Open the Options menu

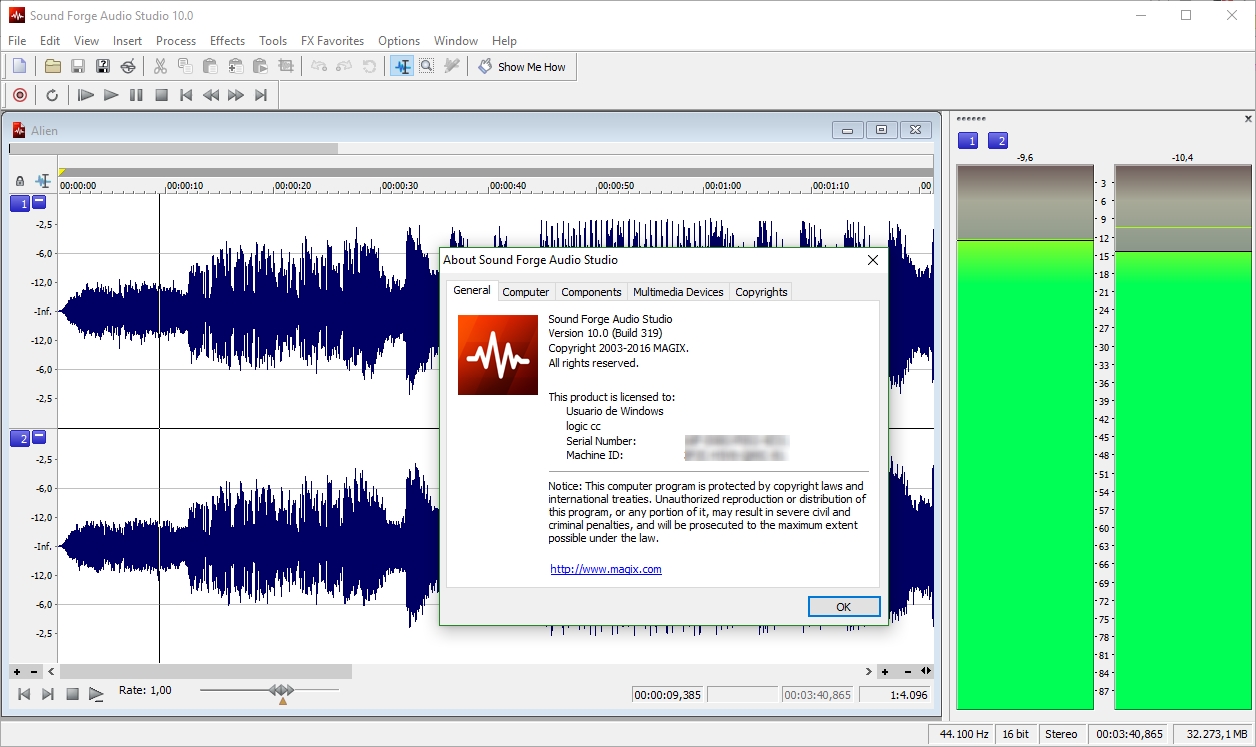coord(399,41)
